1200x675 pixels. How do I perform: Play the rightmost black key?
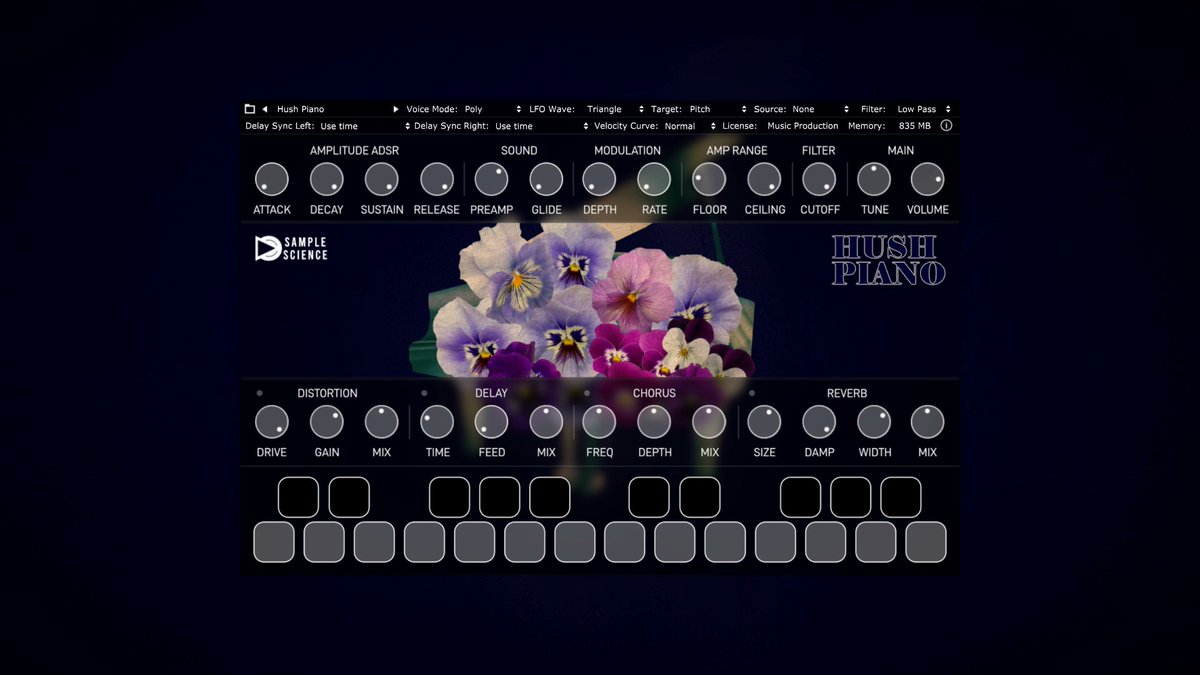coord(901,497)
